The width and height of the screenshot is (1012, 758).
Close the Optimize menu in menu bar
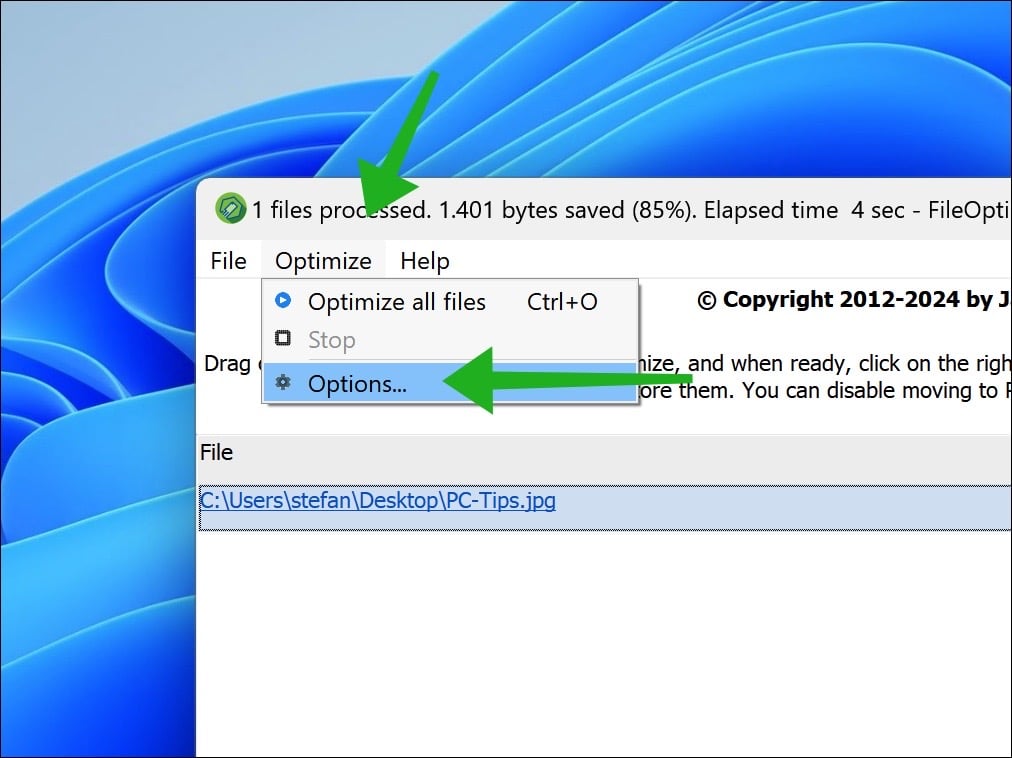pos(323,261)
